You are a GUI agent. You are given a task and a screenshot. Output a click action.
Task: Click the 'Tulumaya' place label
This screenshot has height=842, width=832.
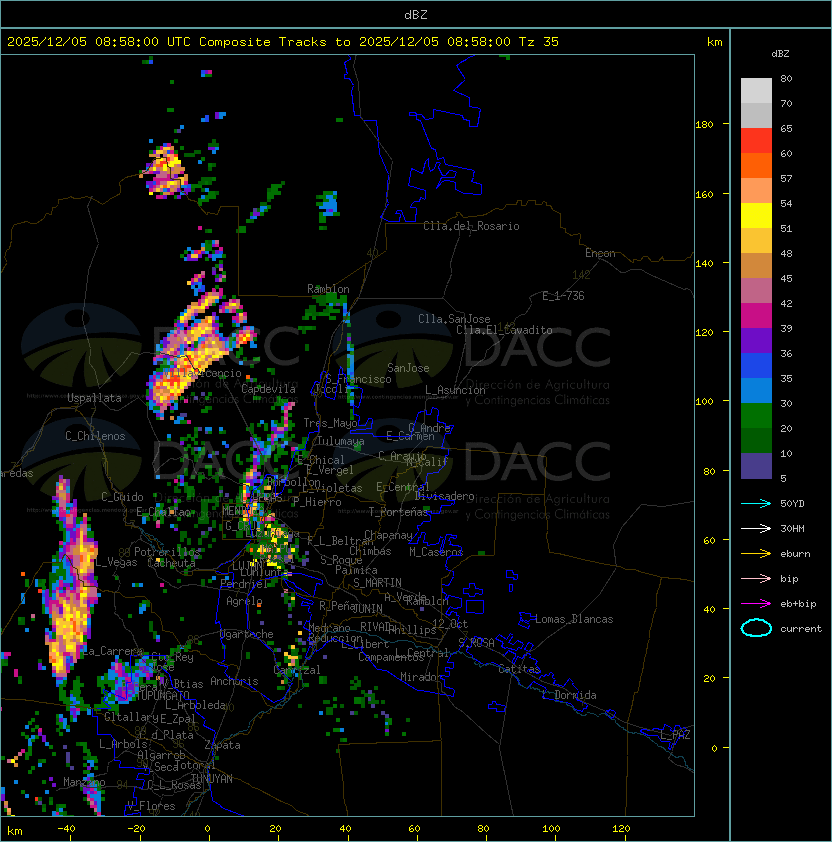pyautogui.click(x=341, y=441)
